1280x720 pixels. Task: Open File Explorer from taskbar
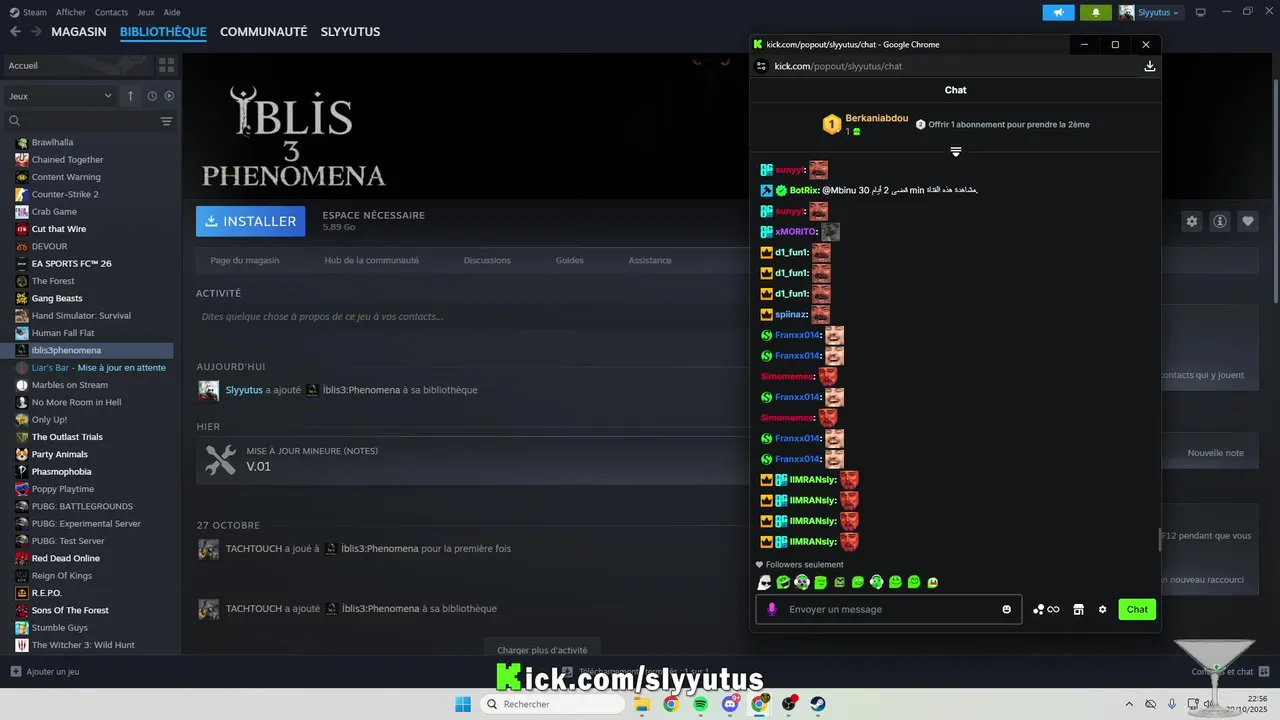pos(641,704)
